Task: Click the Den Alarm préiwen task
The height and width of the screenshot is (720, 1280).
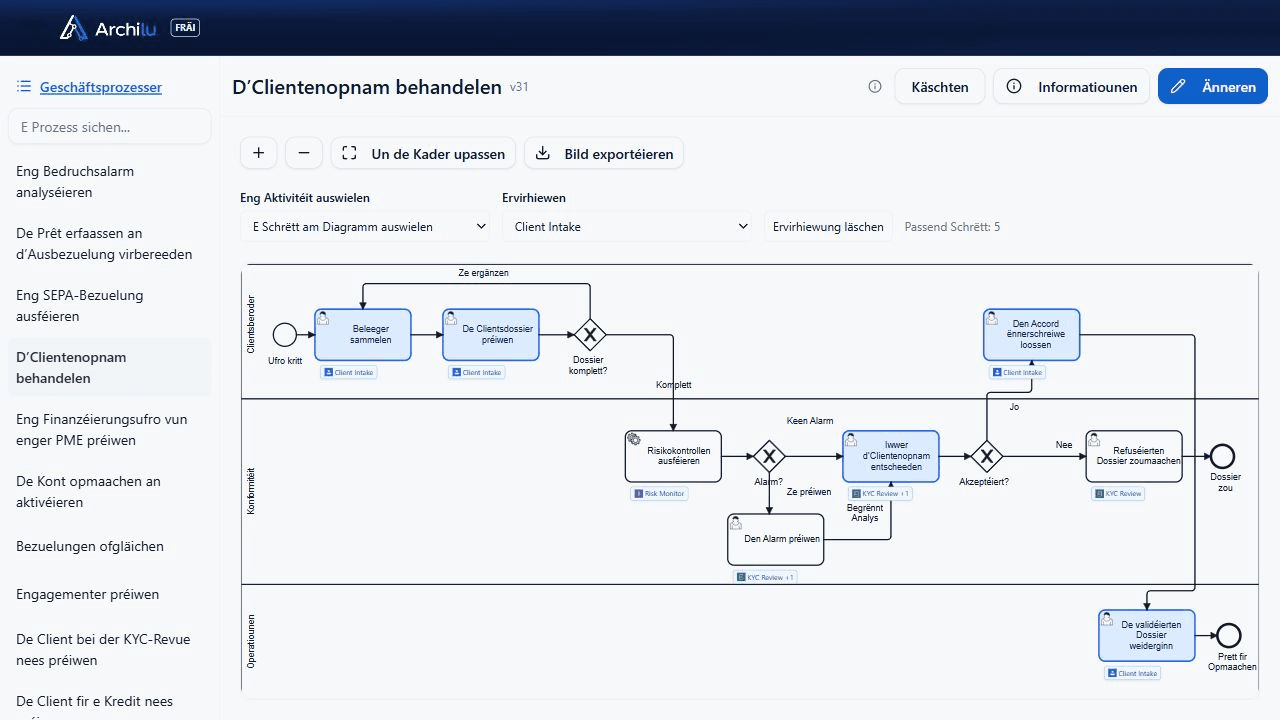Action: 776,539
